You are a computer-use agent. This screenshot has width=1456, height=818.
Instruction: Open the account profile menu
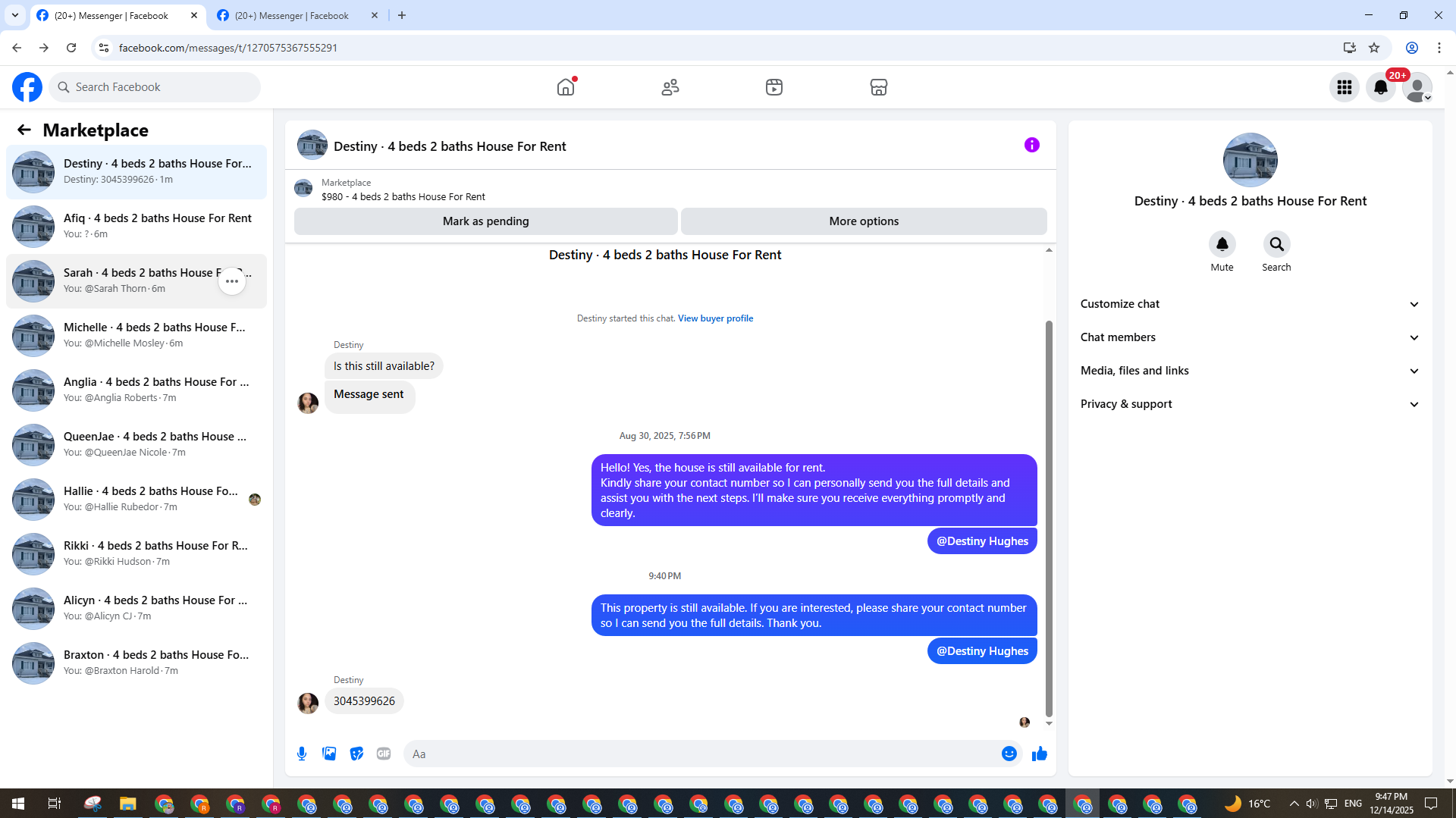coord(1417,87)
